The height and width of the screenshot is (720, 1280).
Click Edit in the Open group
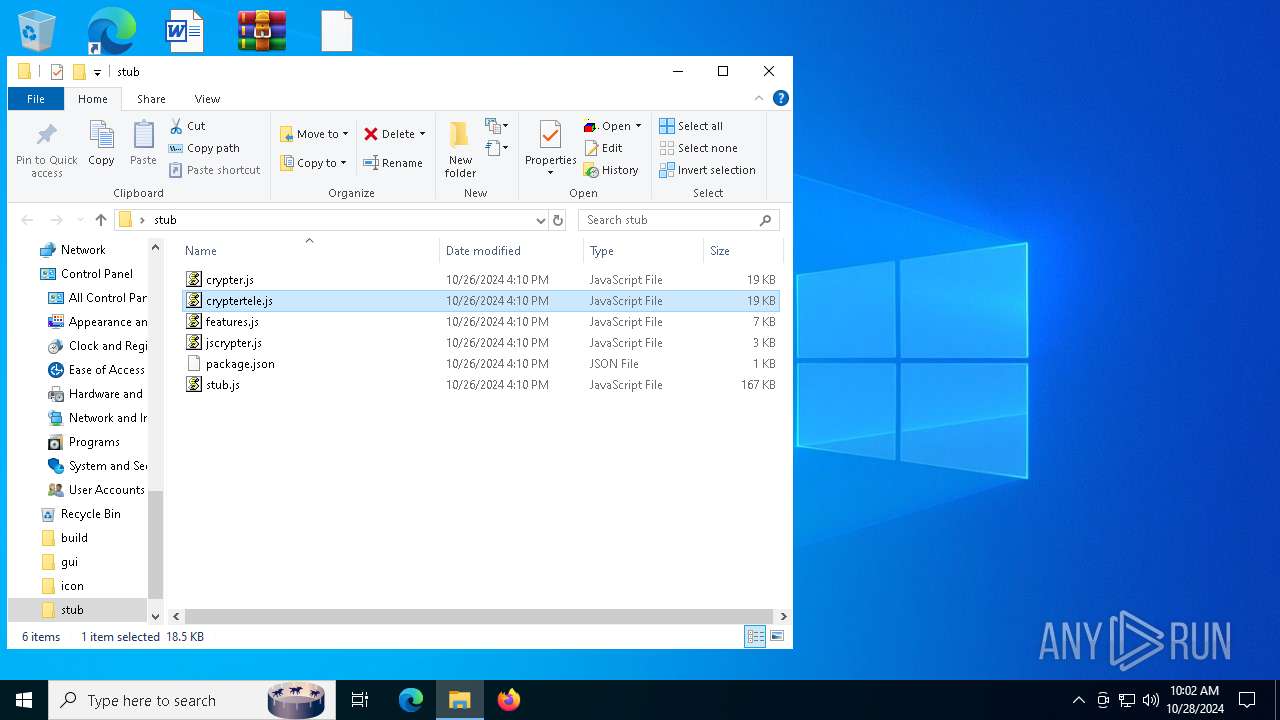604,148
